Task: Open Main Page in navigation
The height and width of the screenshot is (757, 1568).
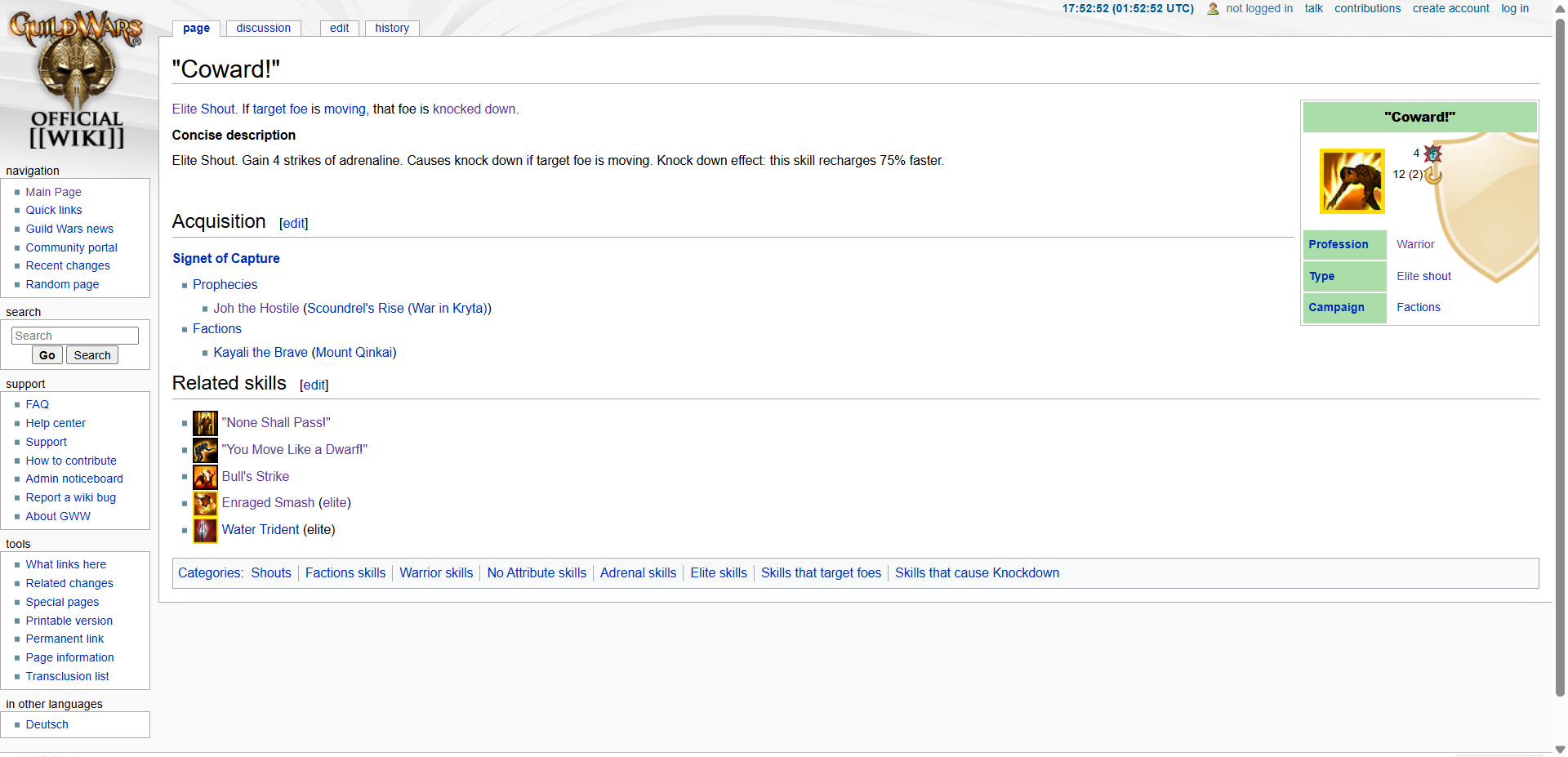Action: [x=53, y=192]
